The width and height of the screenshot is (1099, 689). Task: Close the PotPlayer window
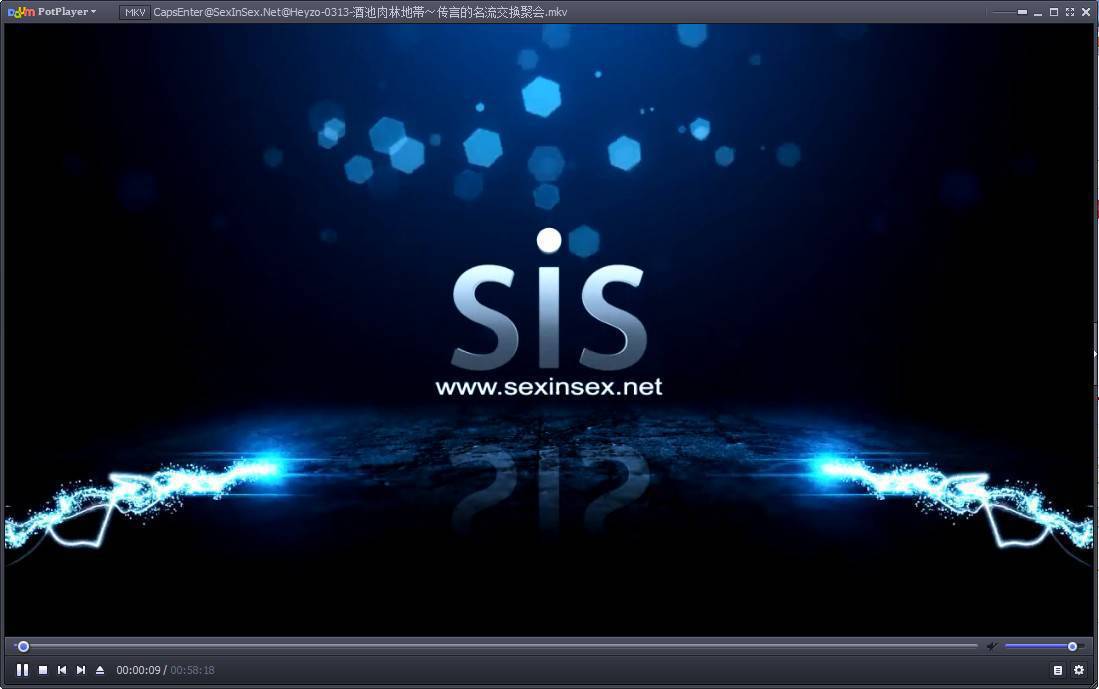(x=1086, y=12)
